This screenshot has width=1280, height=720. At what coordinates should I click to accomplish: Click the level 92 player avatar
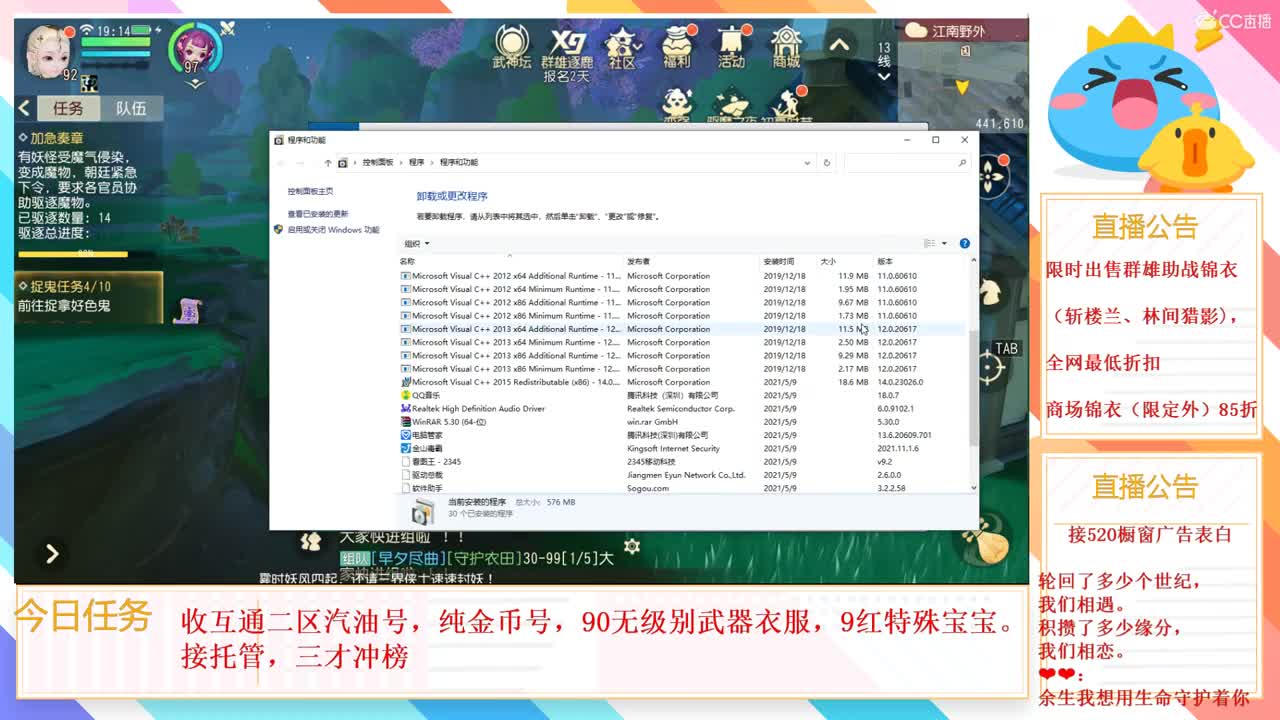pyautogui.click(x=47, y=52)
